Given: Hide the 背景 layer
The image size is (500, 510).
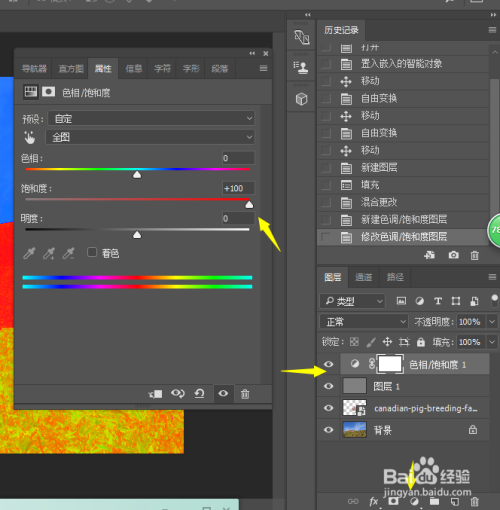Looking at the screenshot, I should (328, 430).
